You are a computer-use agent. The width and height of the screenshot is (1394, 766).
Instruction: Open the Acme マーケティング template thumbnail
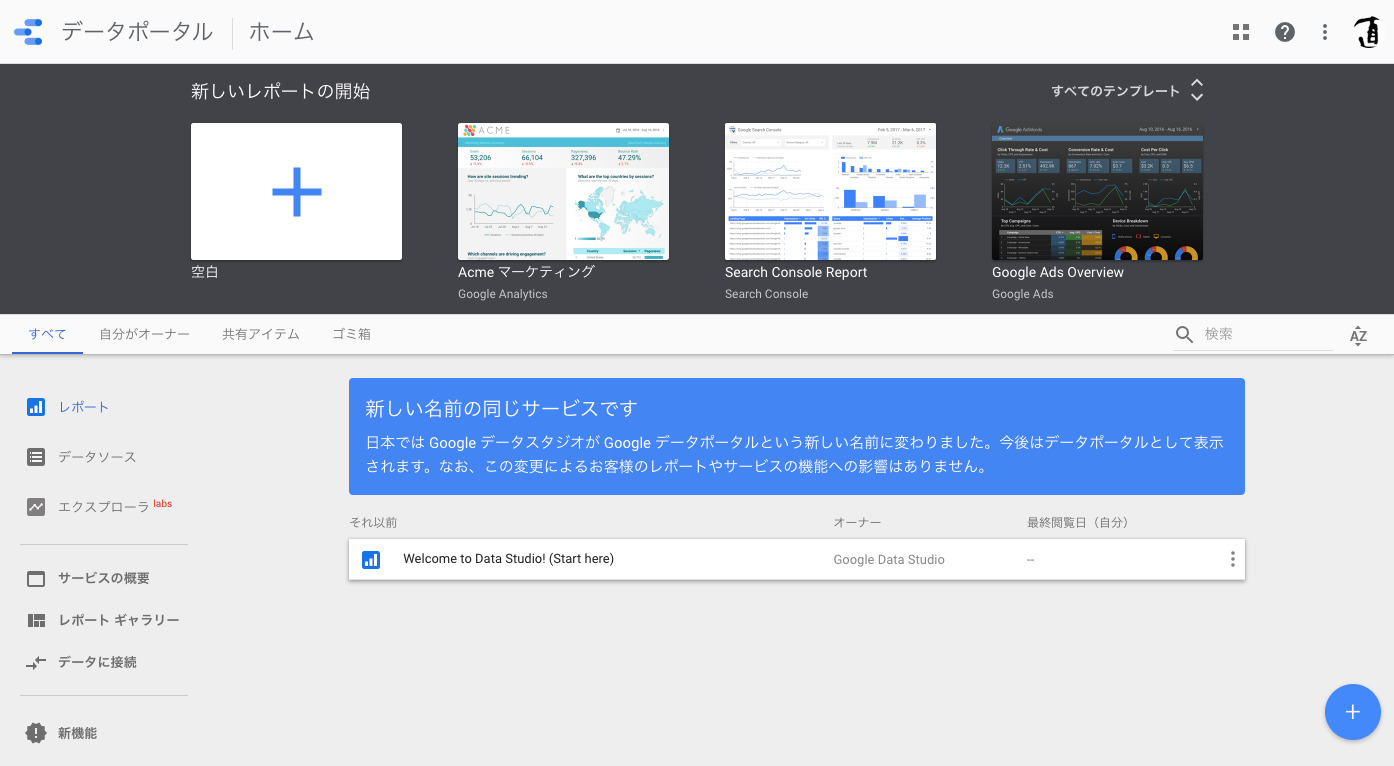[x=563, y=191]
